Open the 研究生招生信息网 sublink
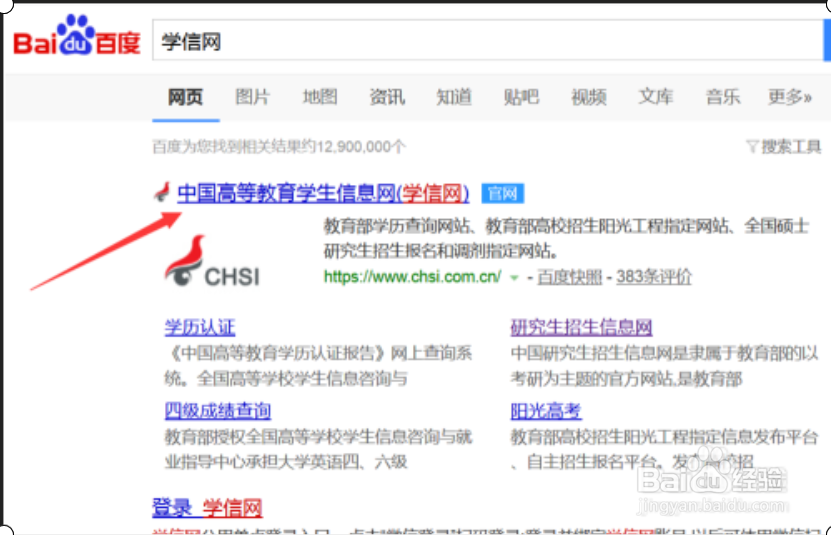The height and width of the screenshot is (535, 831). point(581,327)
